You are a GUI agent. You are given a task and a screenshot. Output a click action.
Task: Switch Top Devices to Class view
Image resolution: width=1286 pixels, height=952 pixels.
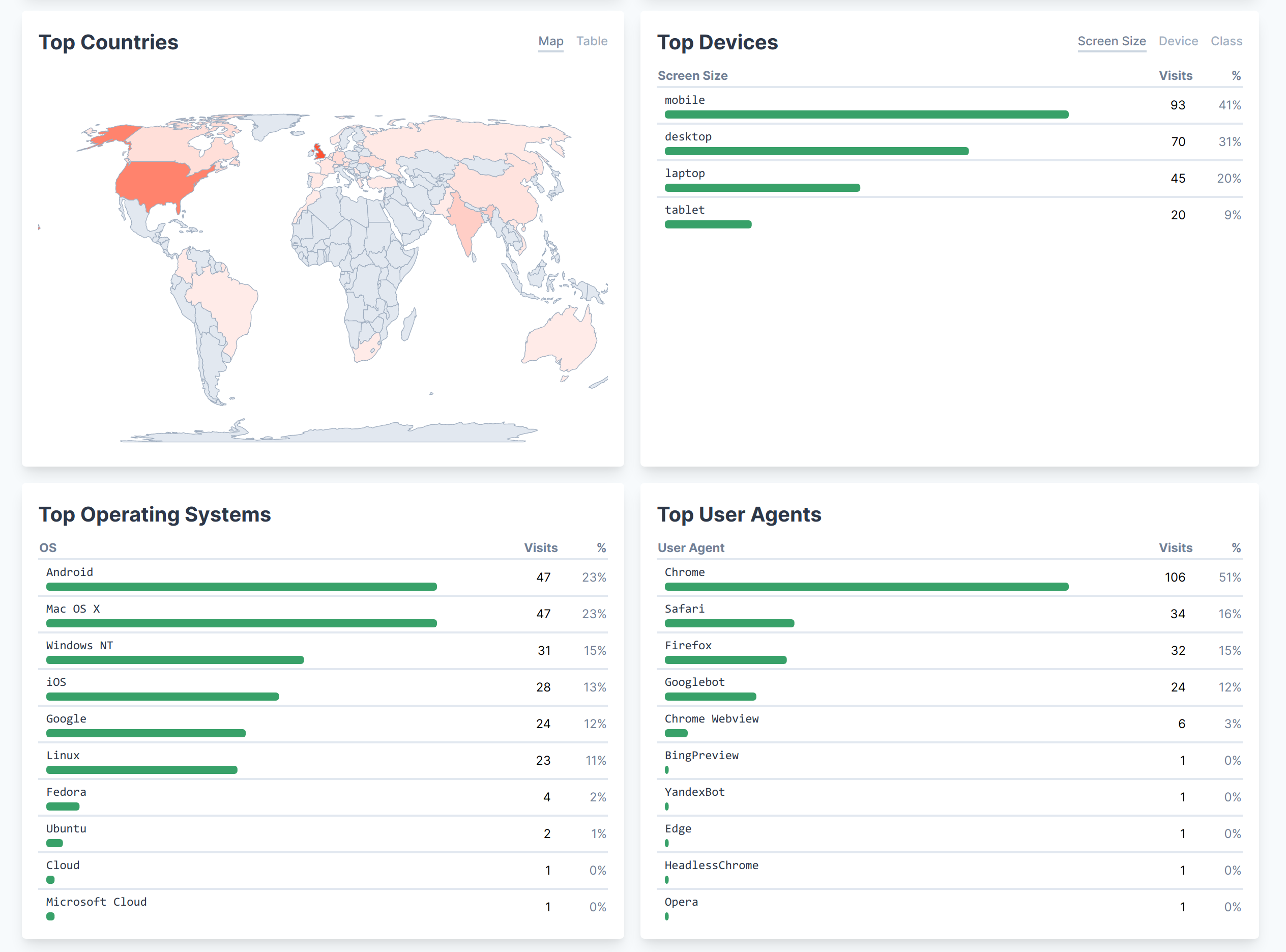click(x=1226, y=41)
